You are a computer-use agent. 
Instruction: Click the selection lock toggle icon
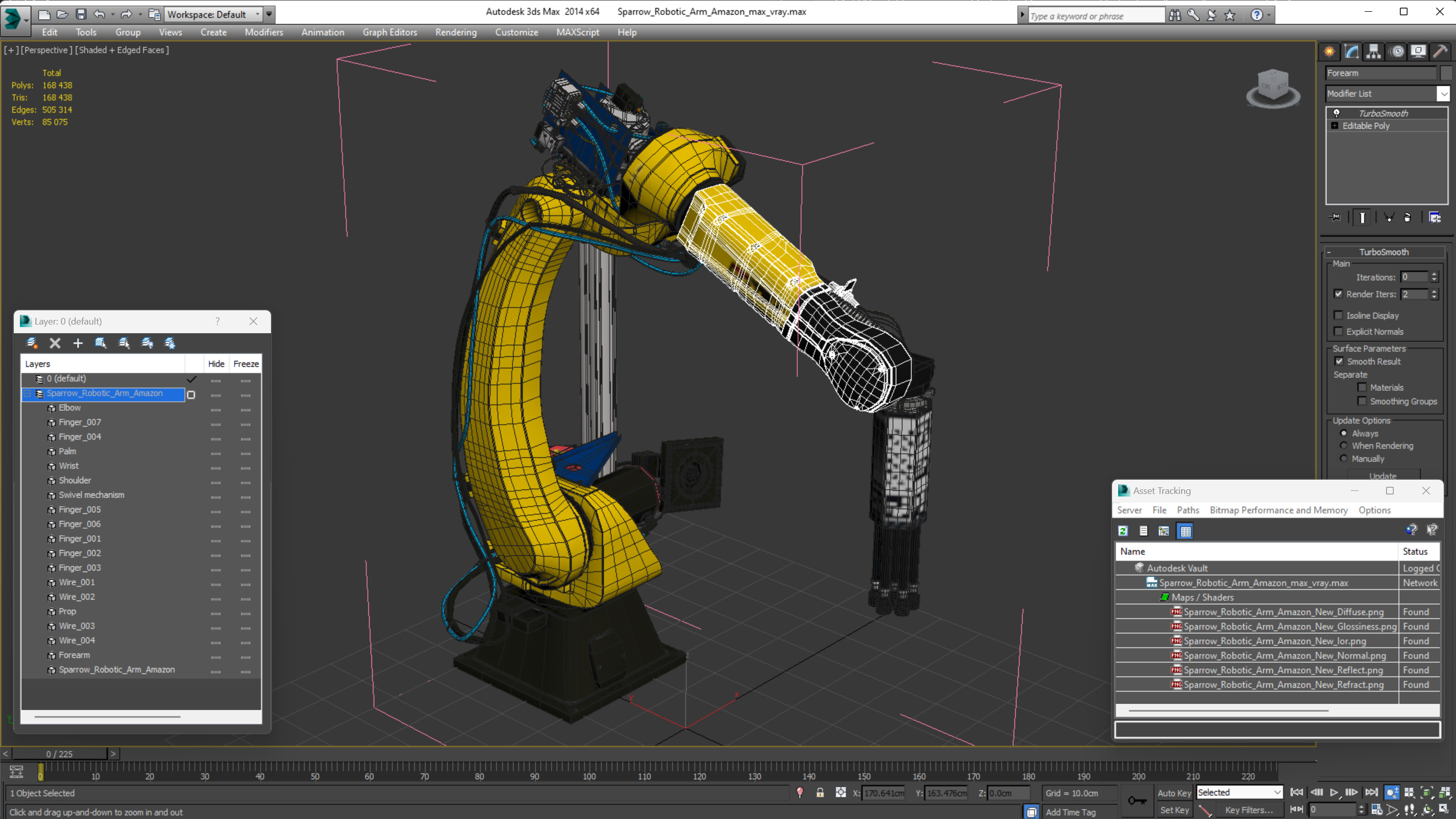coord(820,793)
